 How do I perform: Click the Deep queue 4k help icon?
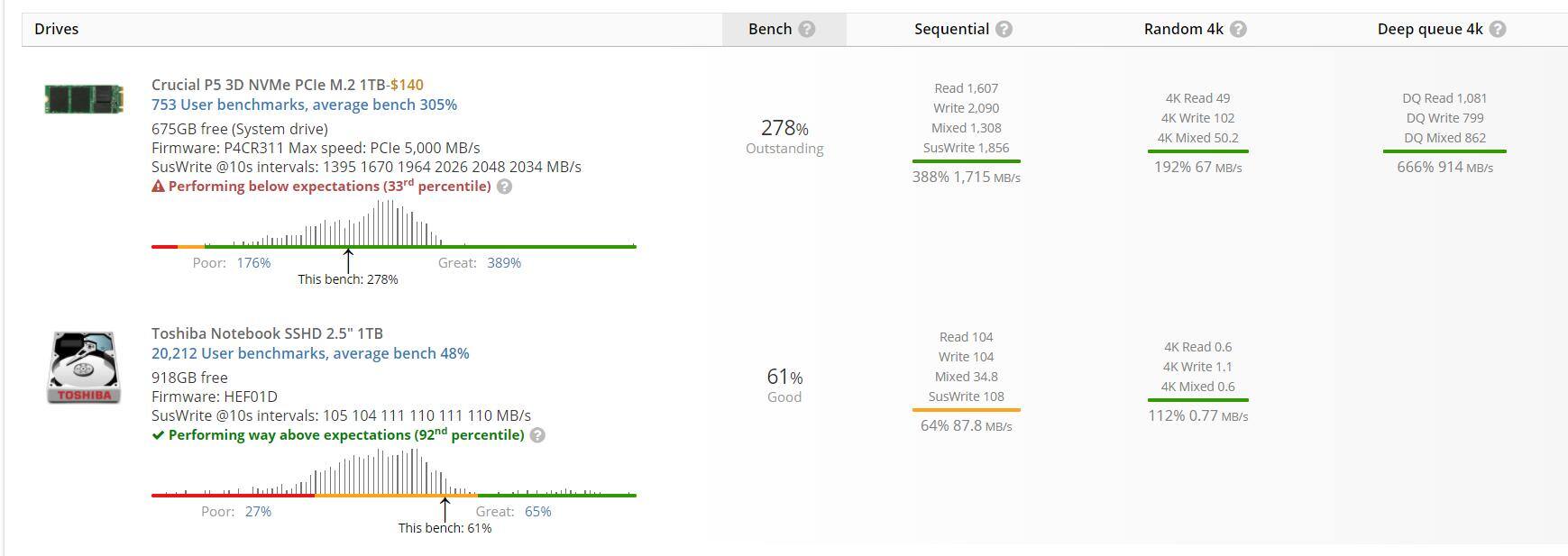tap(1497, 29)
